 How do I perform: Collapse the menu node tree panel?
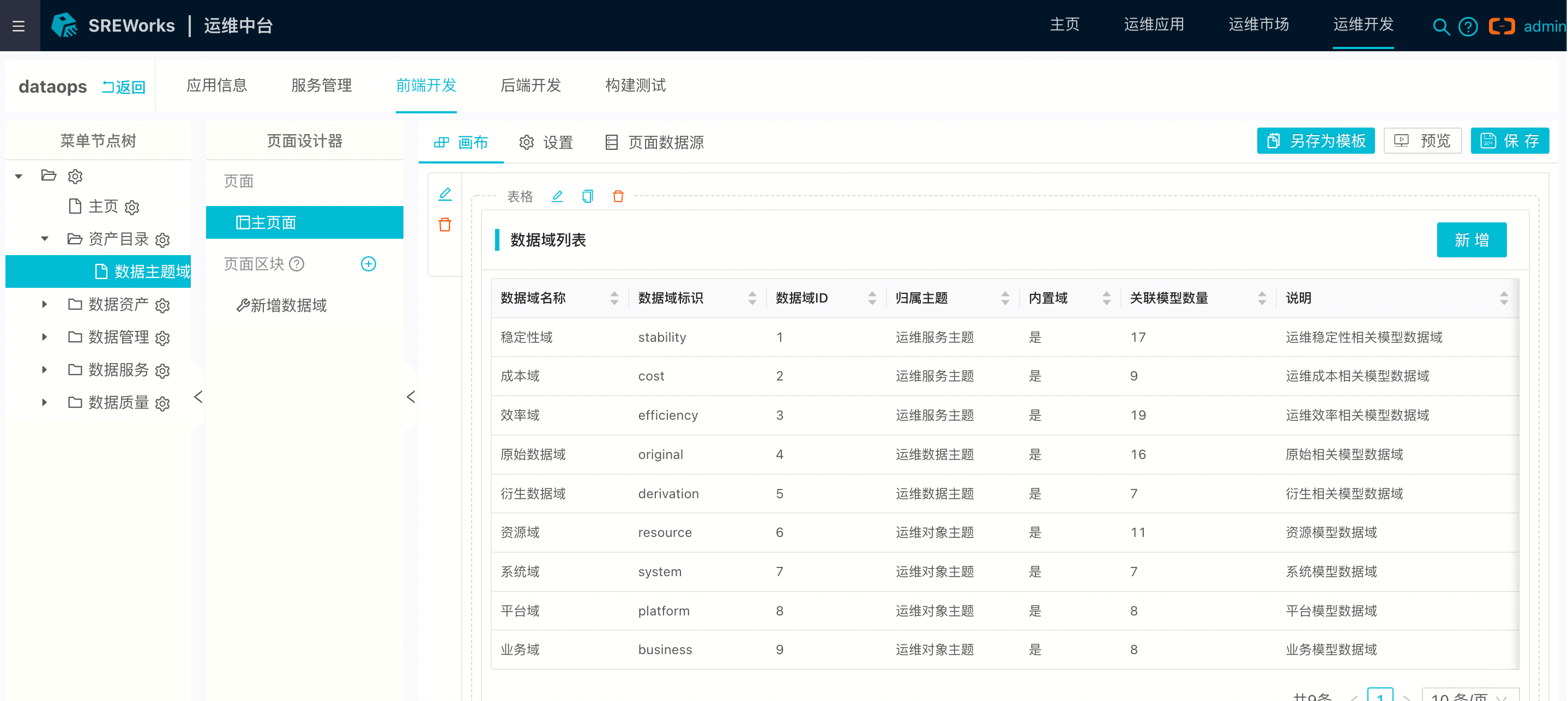[x=198, y=397]
